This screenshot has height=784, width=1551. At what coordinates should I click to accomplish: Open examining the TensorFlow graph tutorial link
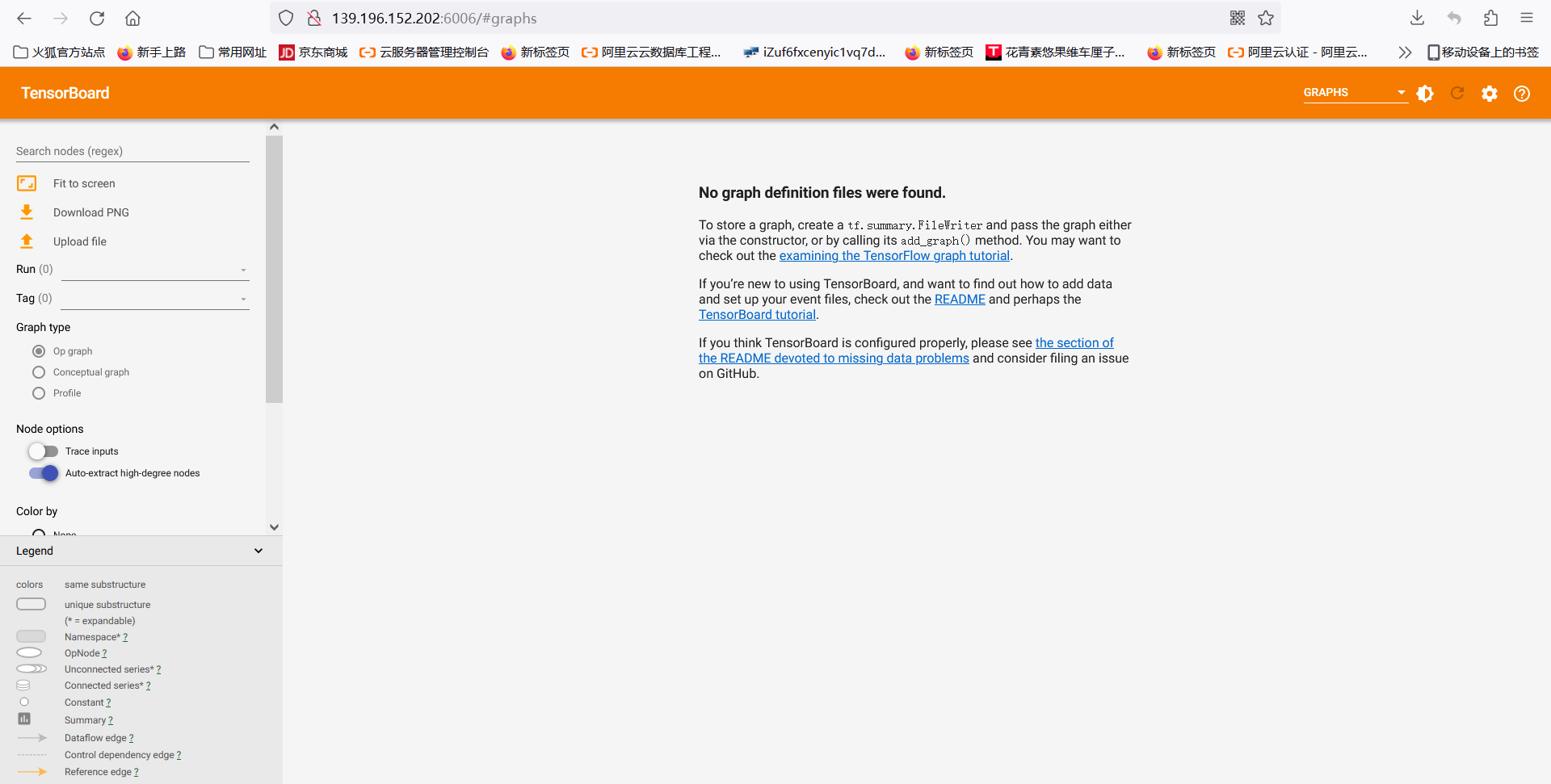[x=894, y=256]
